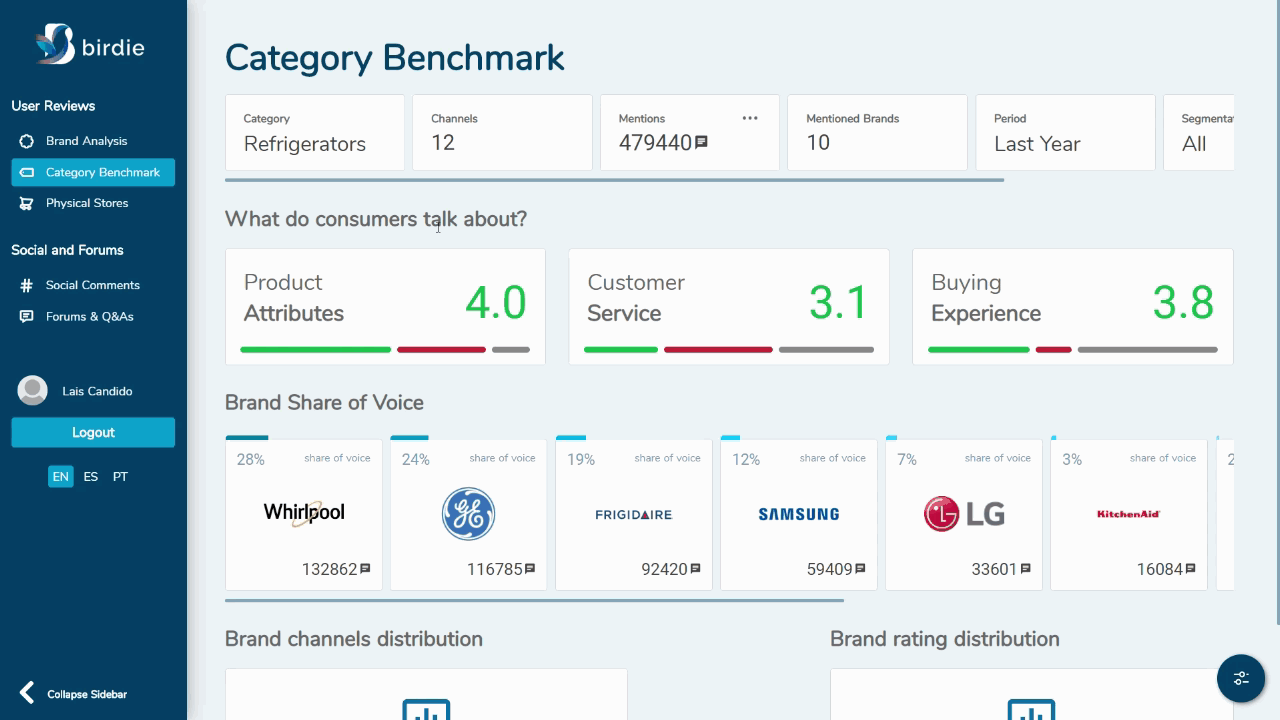Open the Product Attributes score card

pyautogui.click(x=385, y=307)
